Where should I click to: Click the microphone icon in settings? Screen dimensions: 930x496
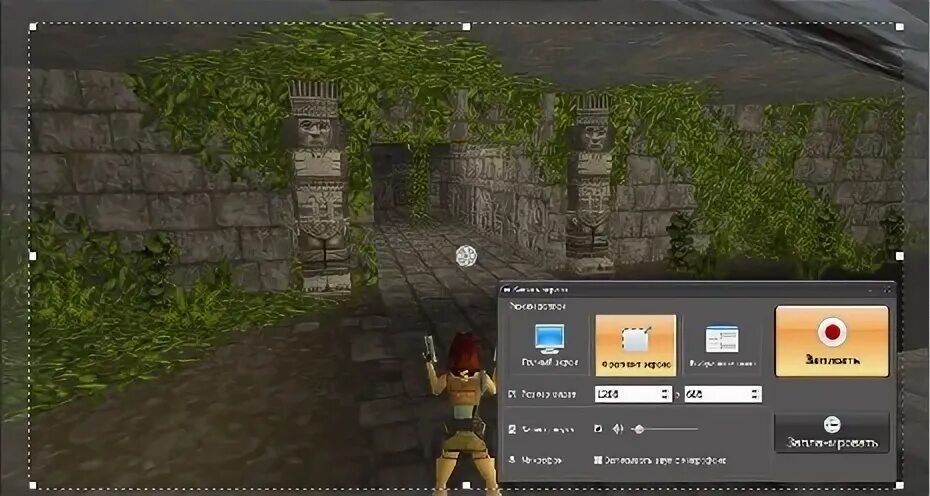coord(512,460)
